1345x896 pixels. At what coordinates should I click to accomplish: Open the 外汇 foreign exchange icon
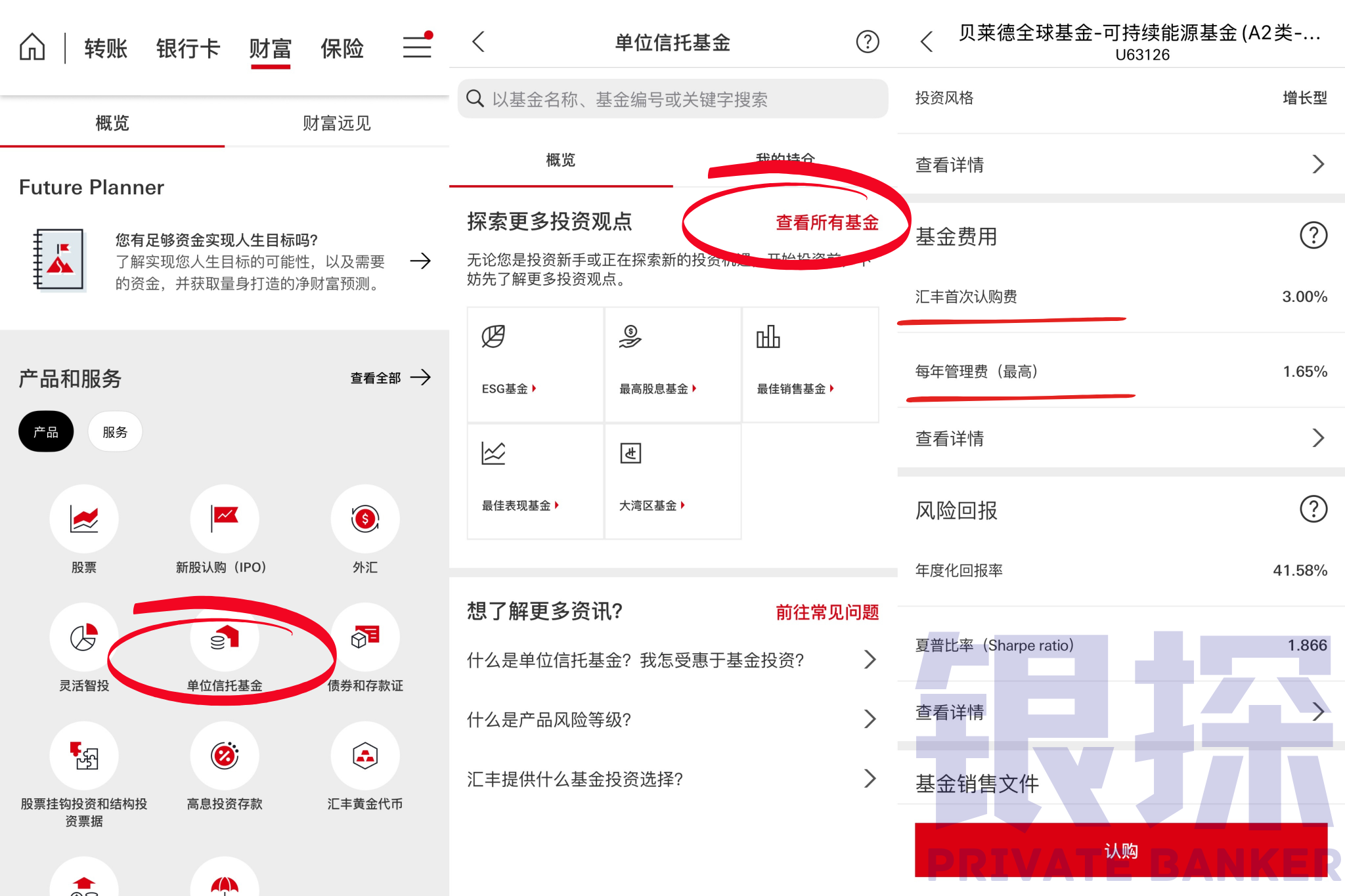click(x=365, y=519)
